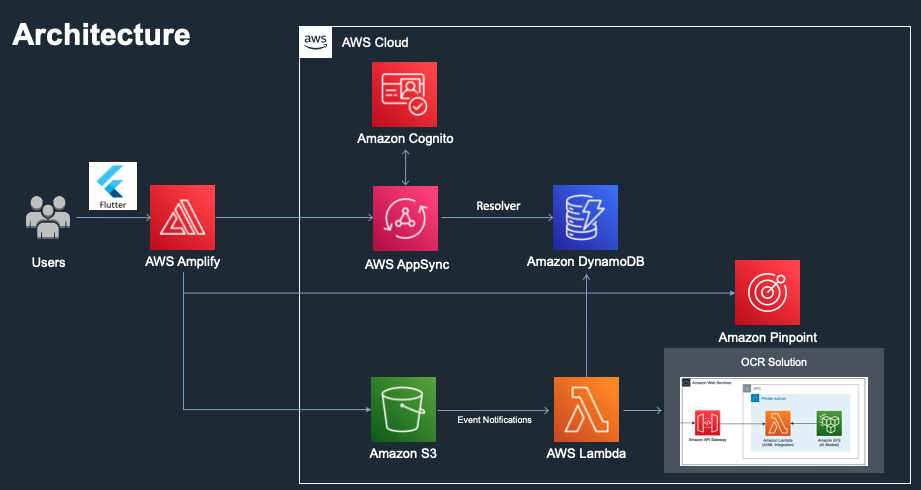Select the "OCR Solution" heading
This screenshot has height=490, width=921.
(774, 362)
